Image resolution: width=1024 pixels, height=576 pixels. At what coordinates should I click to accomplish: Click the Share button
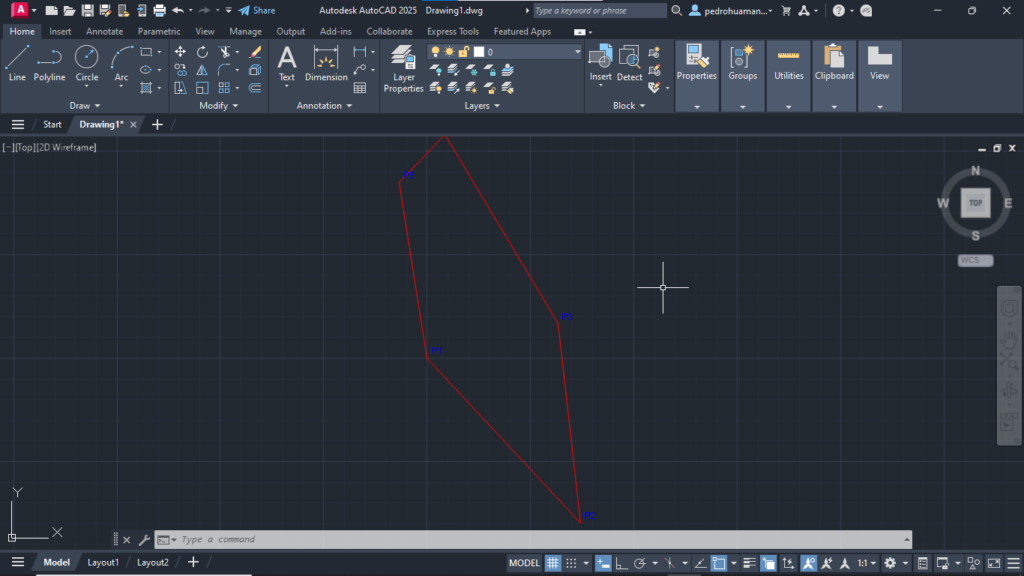click(256, 10)
